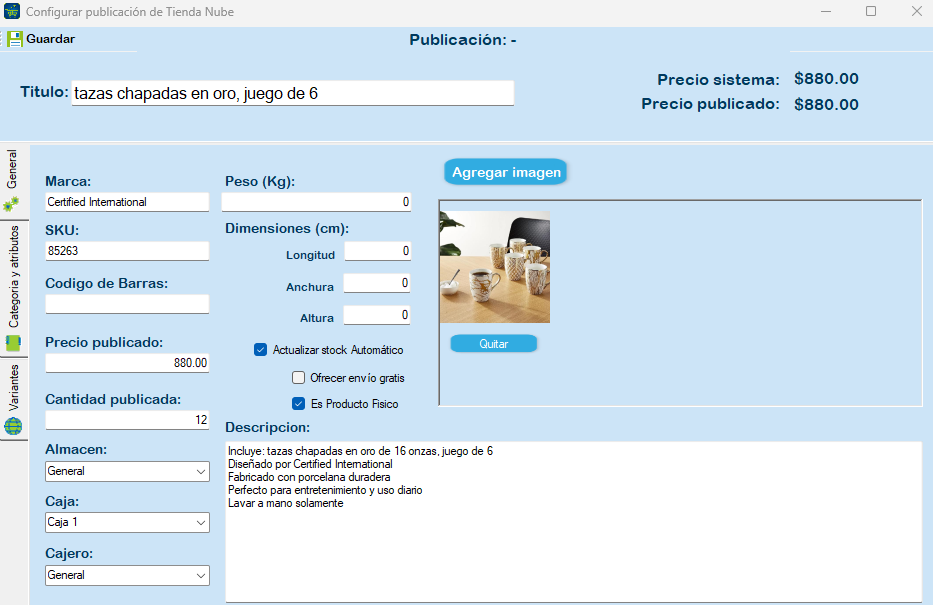The image size is (933, 605).
Task: Toggle Es Producto Fisico checkbox
Action: tap(298, 404)
